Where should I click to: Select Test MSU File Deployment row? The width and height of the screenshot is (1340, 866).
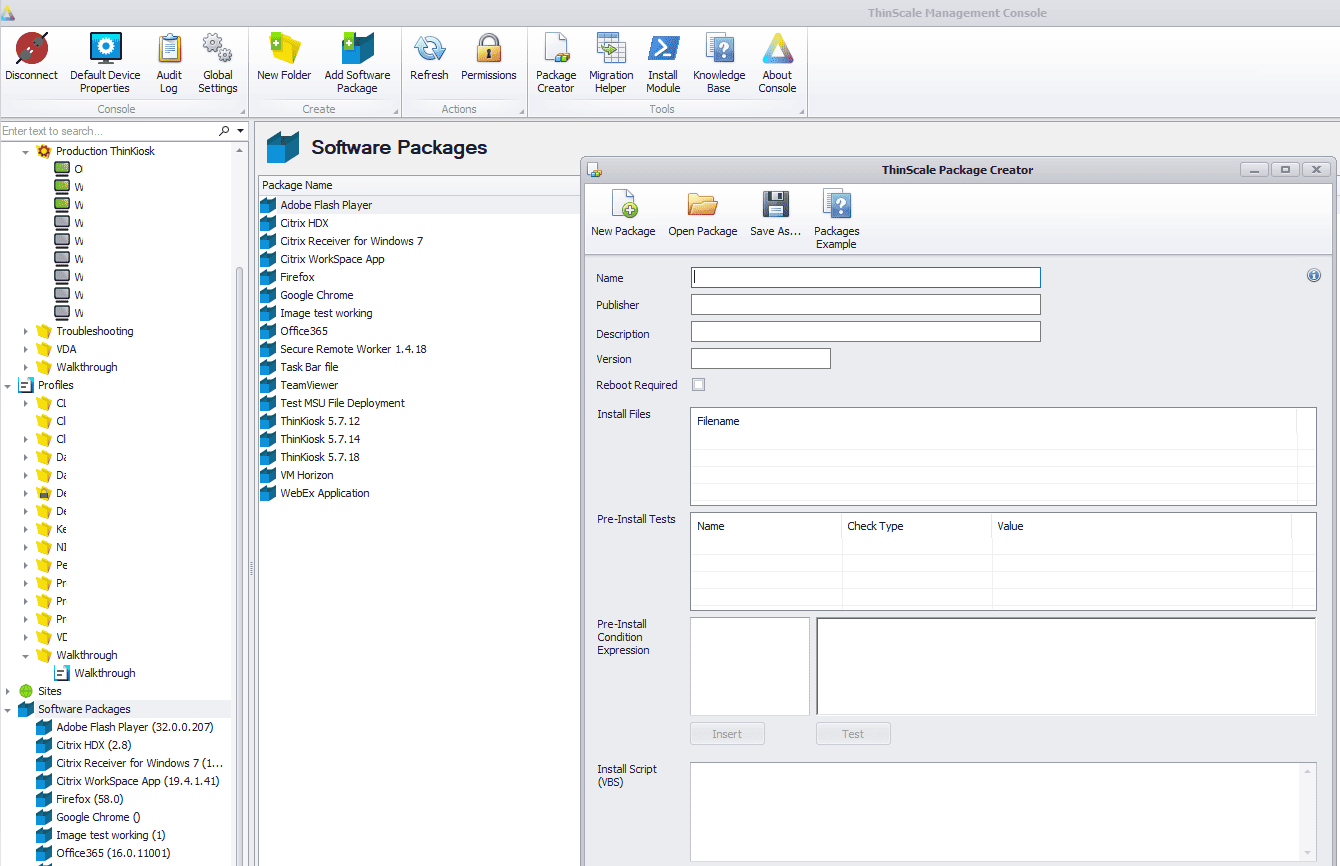point(419,403)
